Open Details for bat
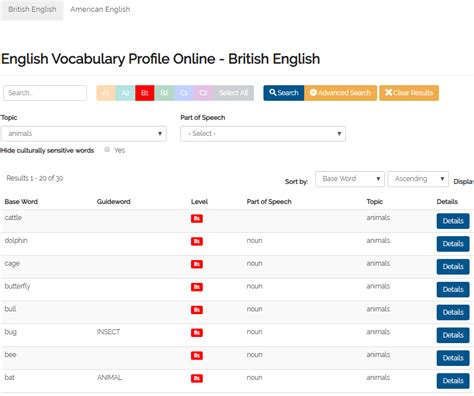The image size is (474, 396). click(453, 381)
